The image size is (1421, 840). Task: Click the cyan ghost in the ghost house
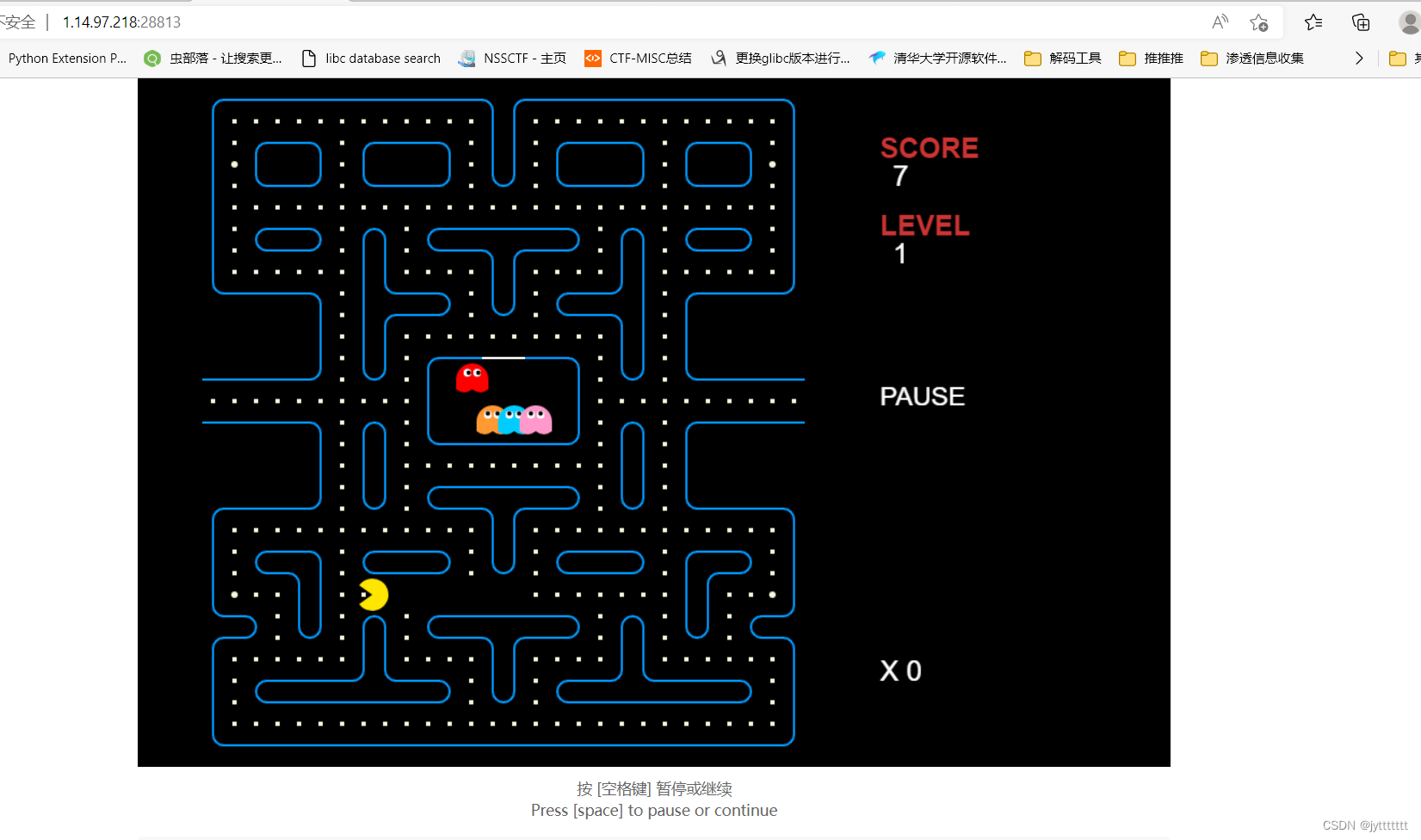[x=511, y=420]
